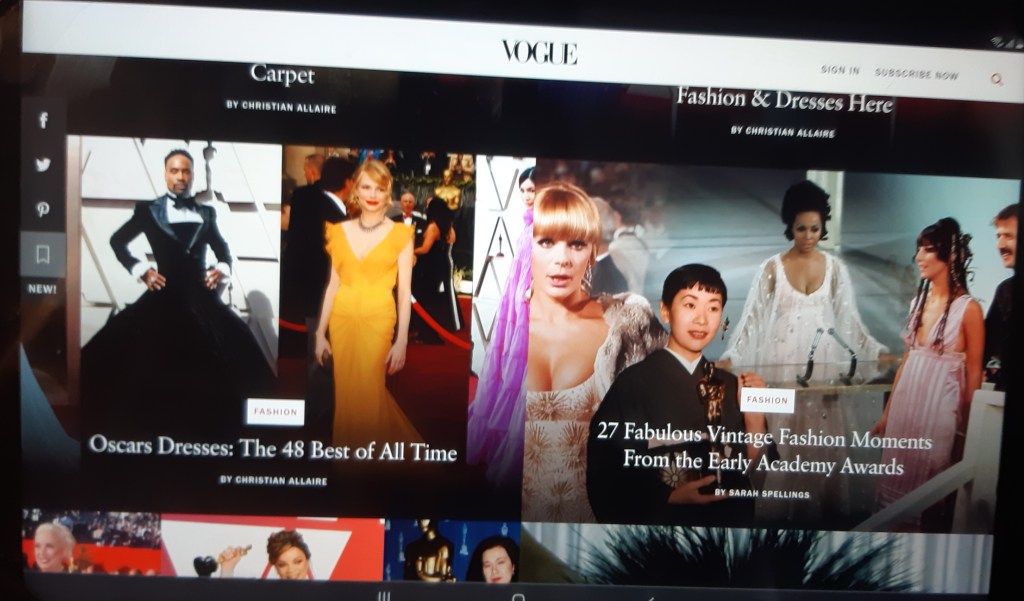Share the page on Facebook
This screenshot has width=1024, height=601.
point(43,121)
